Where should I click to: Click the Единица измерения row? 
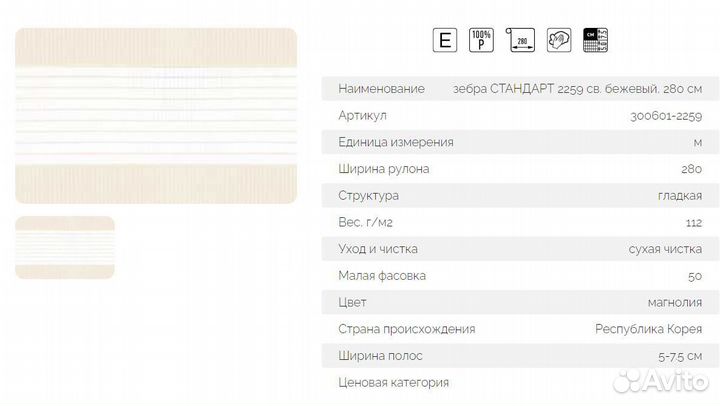[x=520, y=142]
